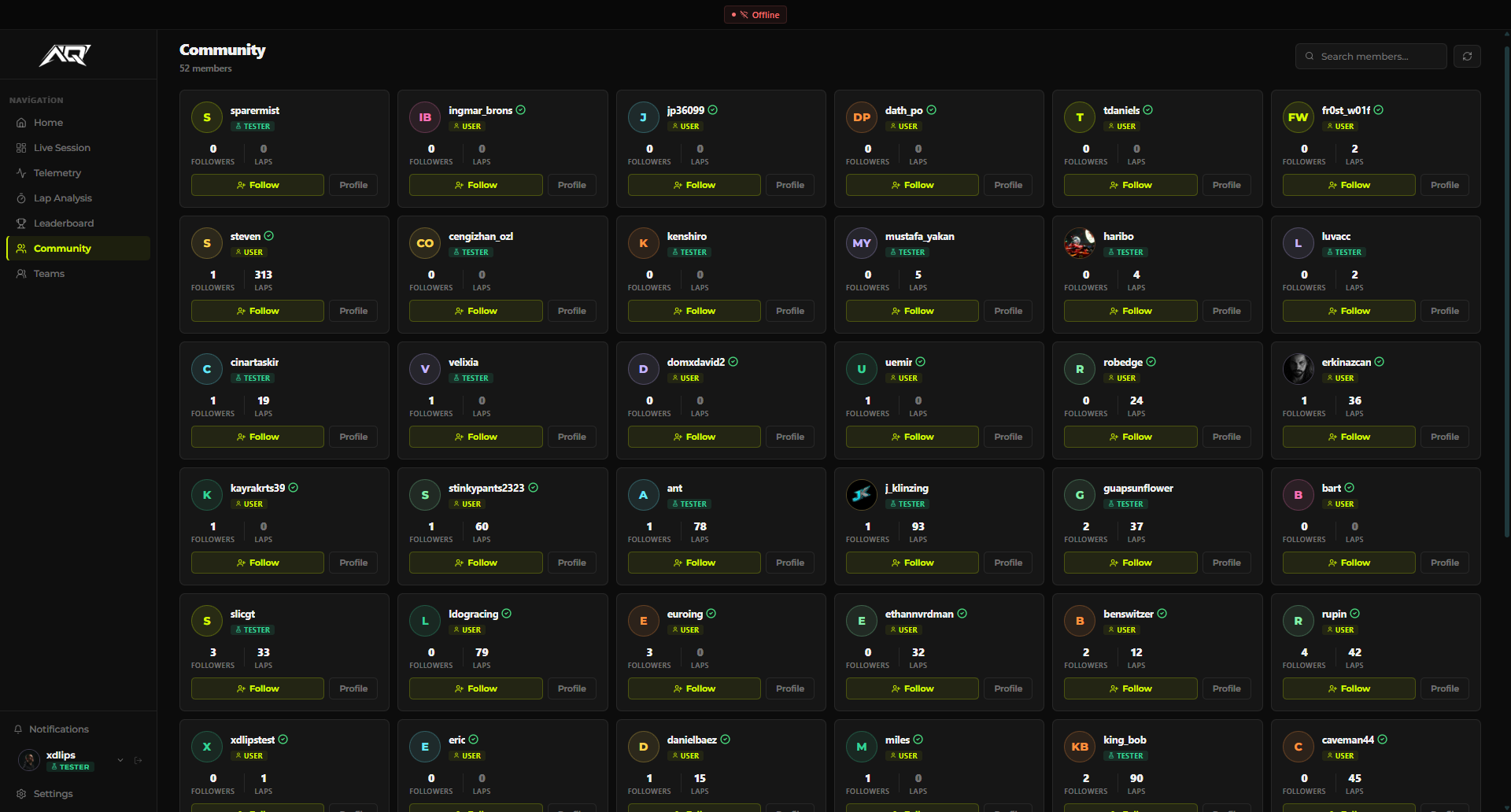Open tdaniels's Profile
Image resolution: width=1511 pixels, height=812 pixels.
[x=1227, y=185]
